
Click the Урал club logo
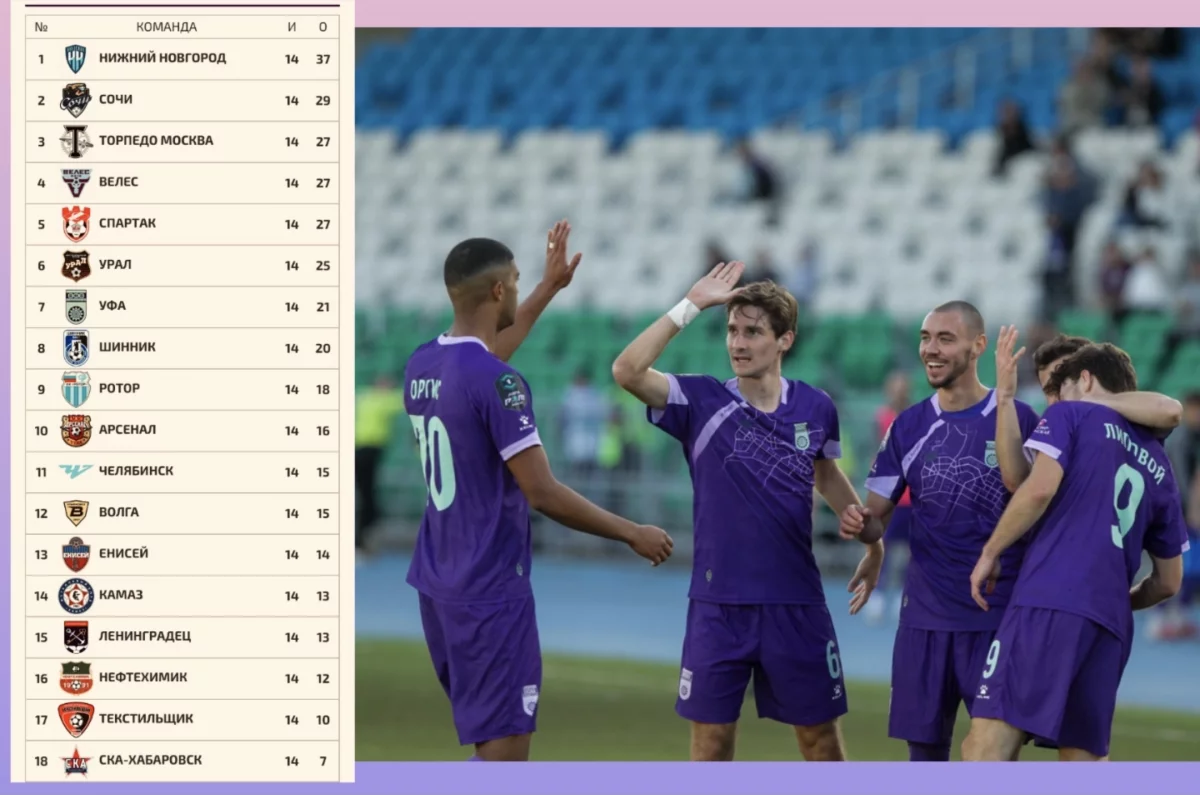75,265
